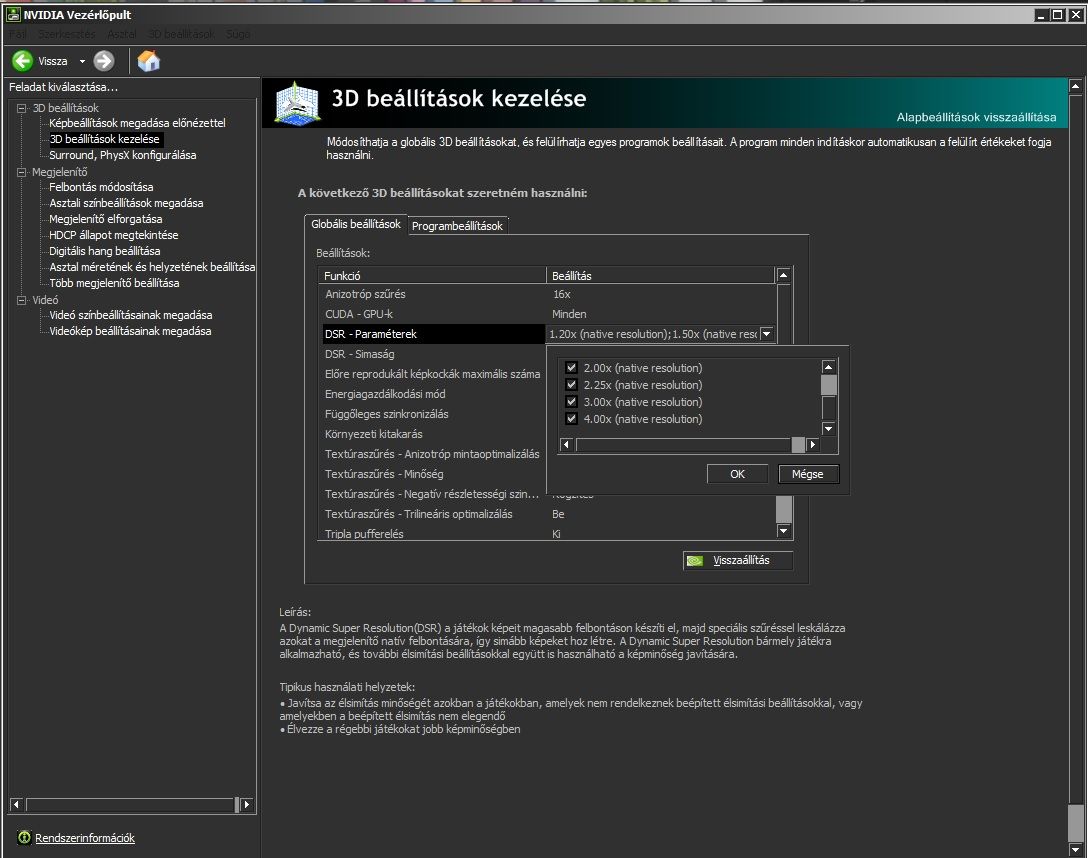Select Több megjelenítő beállítása tree item
The width and height of the screenshot is (1088, 858).
pos(114,282)
